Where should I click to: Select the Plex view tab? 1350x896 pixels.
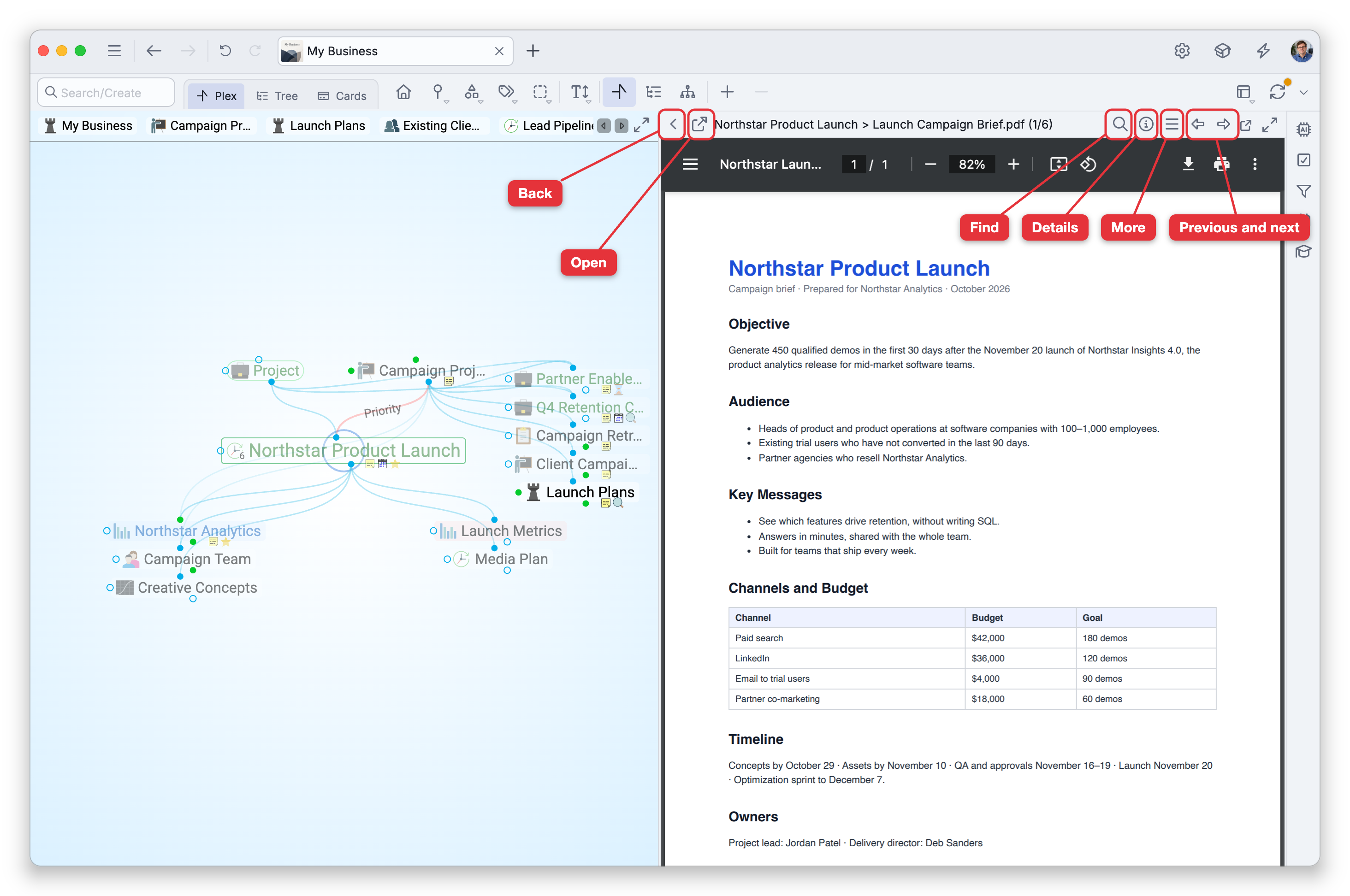point(217,96)
